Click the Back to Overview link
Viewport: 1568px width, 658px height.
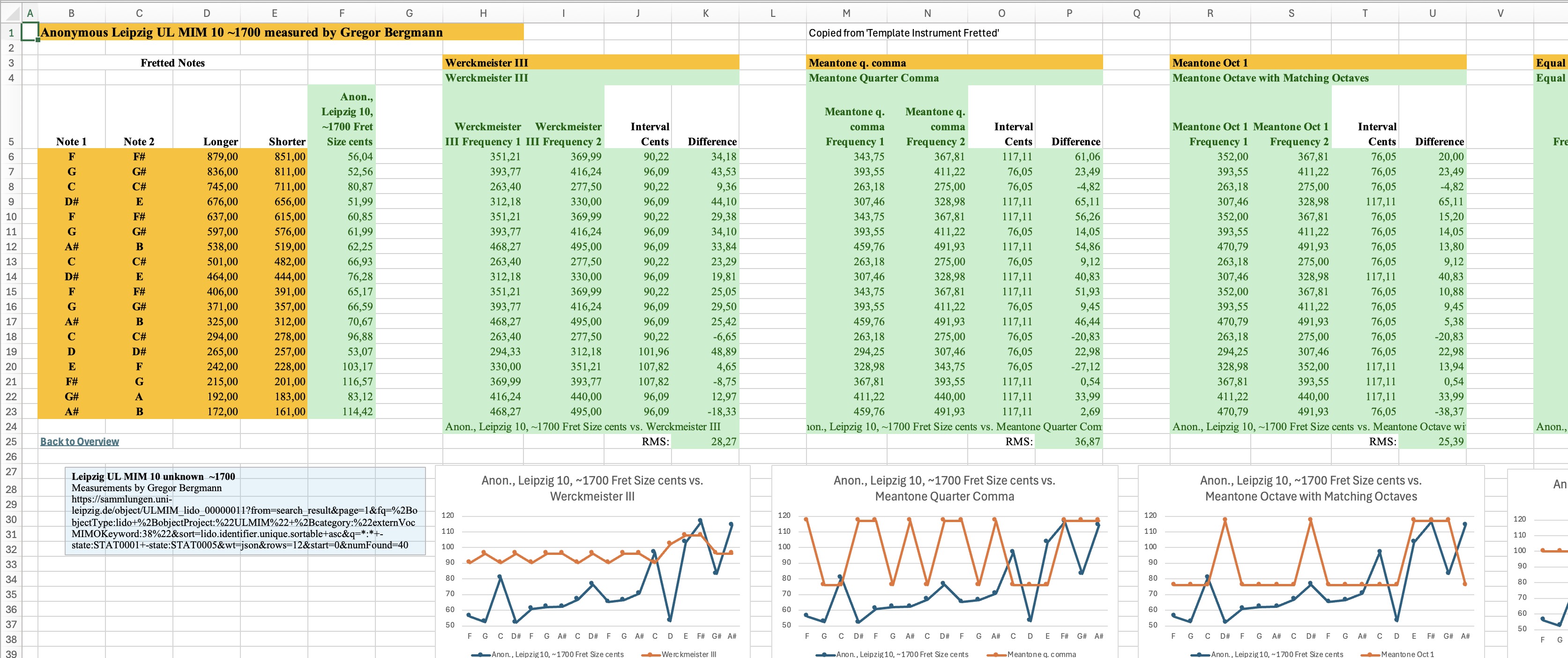[x=79, y=441]
